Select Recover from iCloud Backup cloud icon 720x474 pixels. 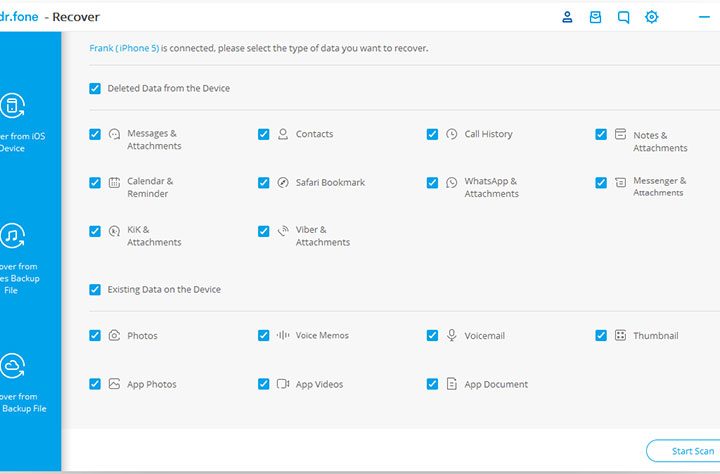12,366
